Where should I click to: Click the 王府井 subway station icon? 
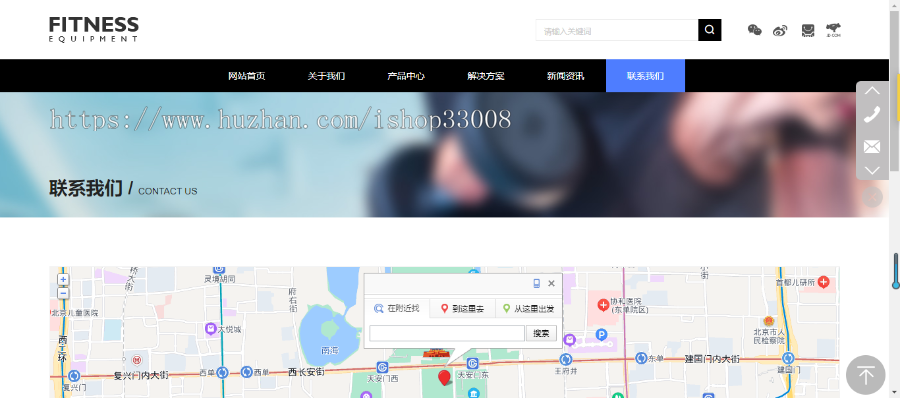[x=565, y=360]
